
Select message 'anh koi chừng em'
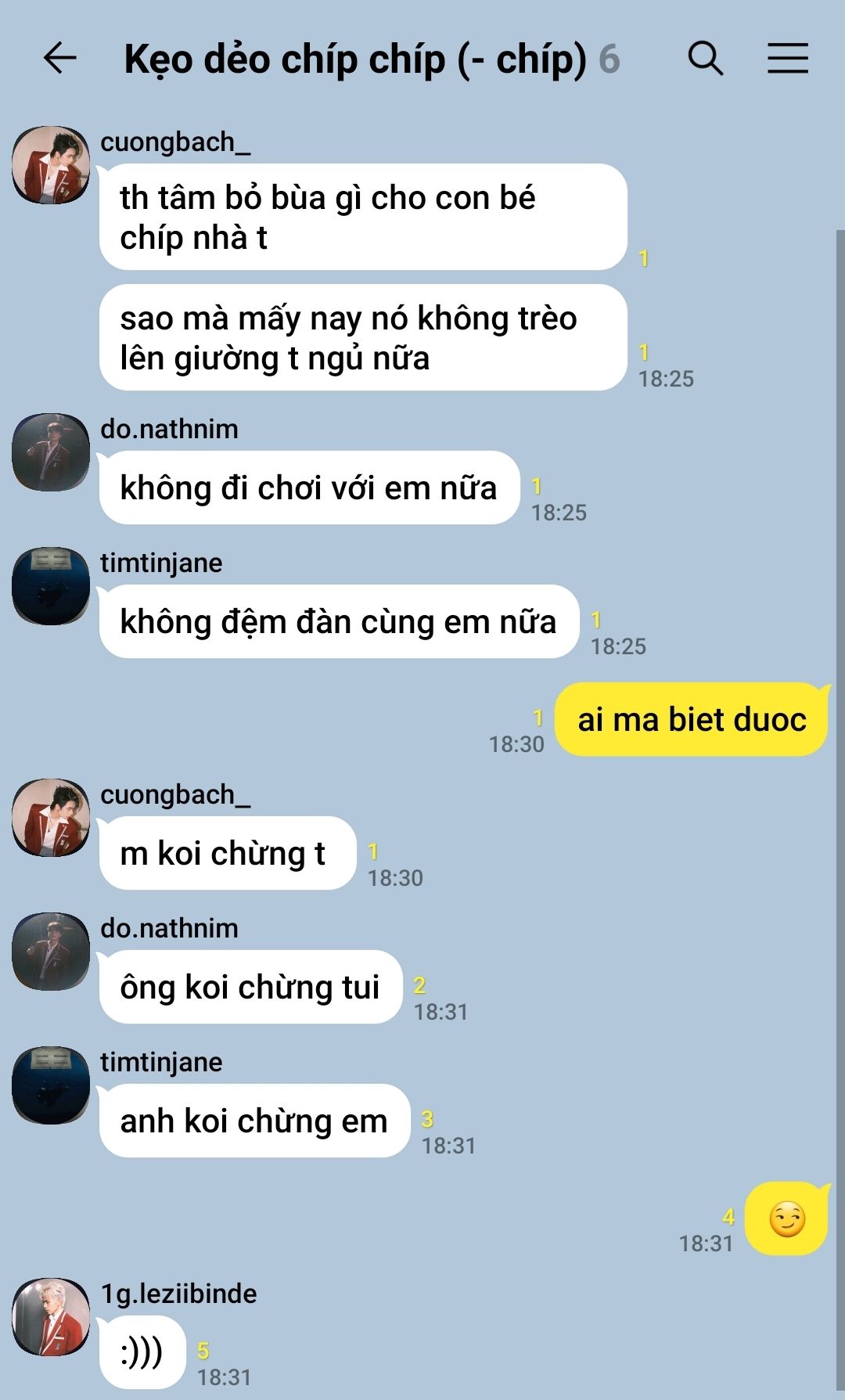[253, 1121]
